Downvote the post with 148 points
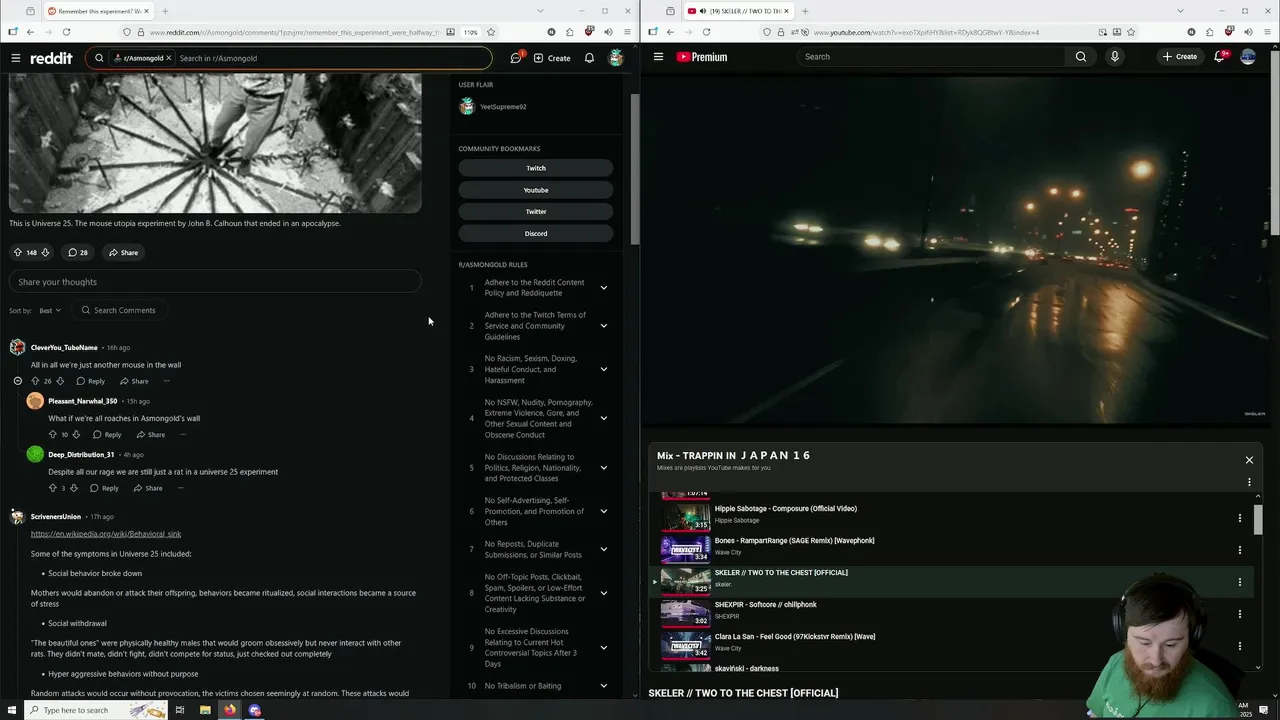Image resolution: width=1280 pixels, height=720 pixels. coord(45,252)
